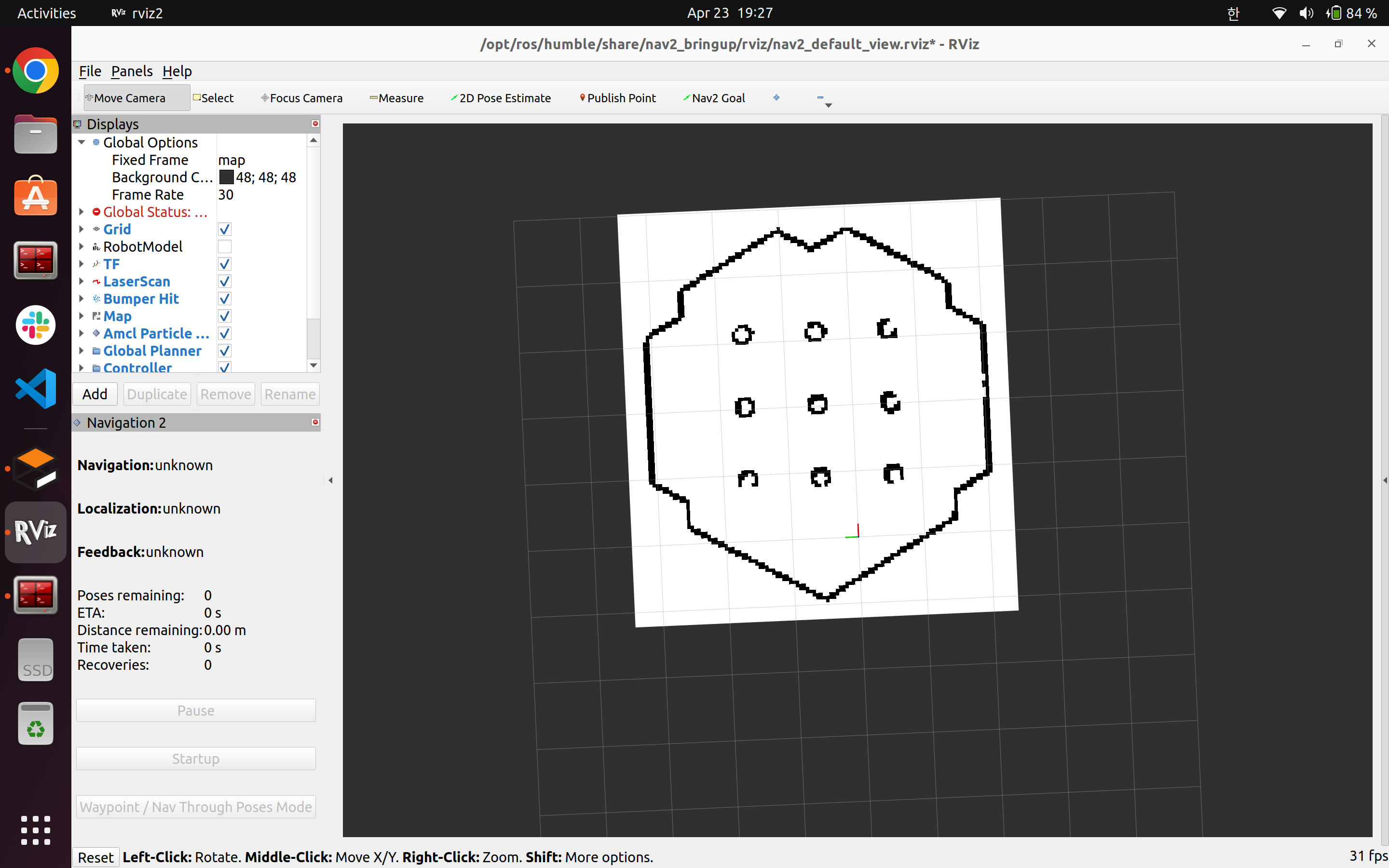
Task: Uncheck the Map display checkbox
Action: (224, 316)
